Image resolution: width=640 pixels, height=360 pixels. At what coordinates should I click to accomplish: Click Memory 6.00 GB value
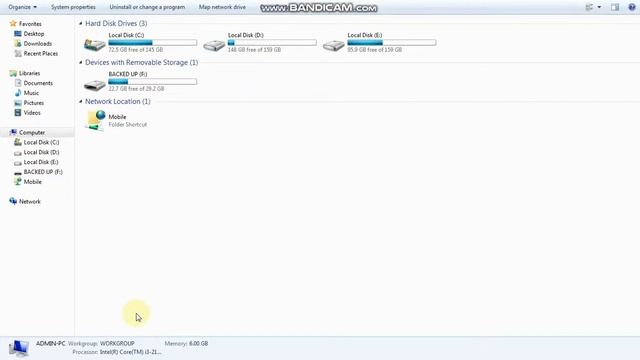pyautogui.click(x=198, y=343)
